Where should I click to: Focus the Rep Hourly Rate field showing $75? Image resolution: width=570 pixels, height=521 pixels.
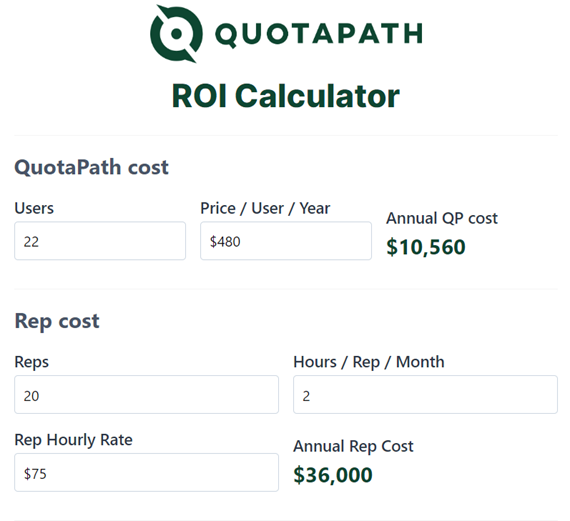click(x=146, y=473)
